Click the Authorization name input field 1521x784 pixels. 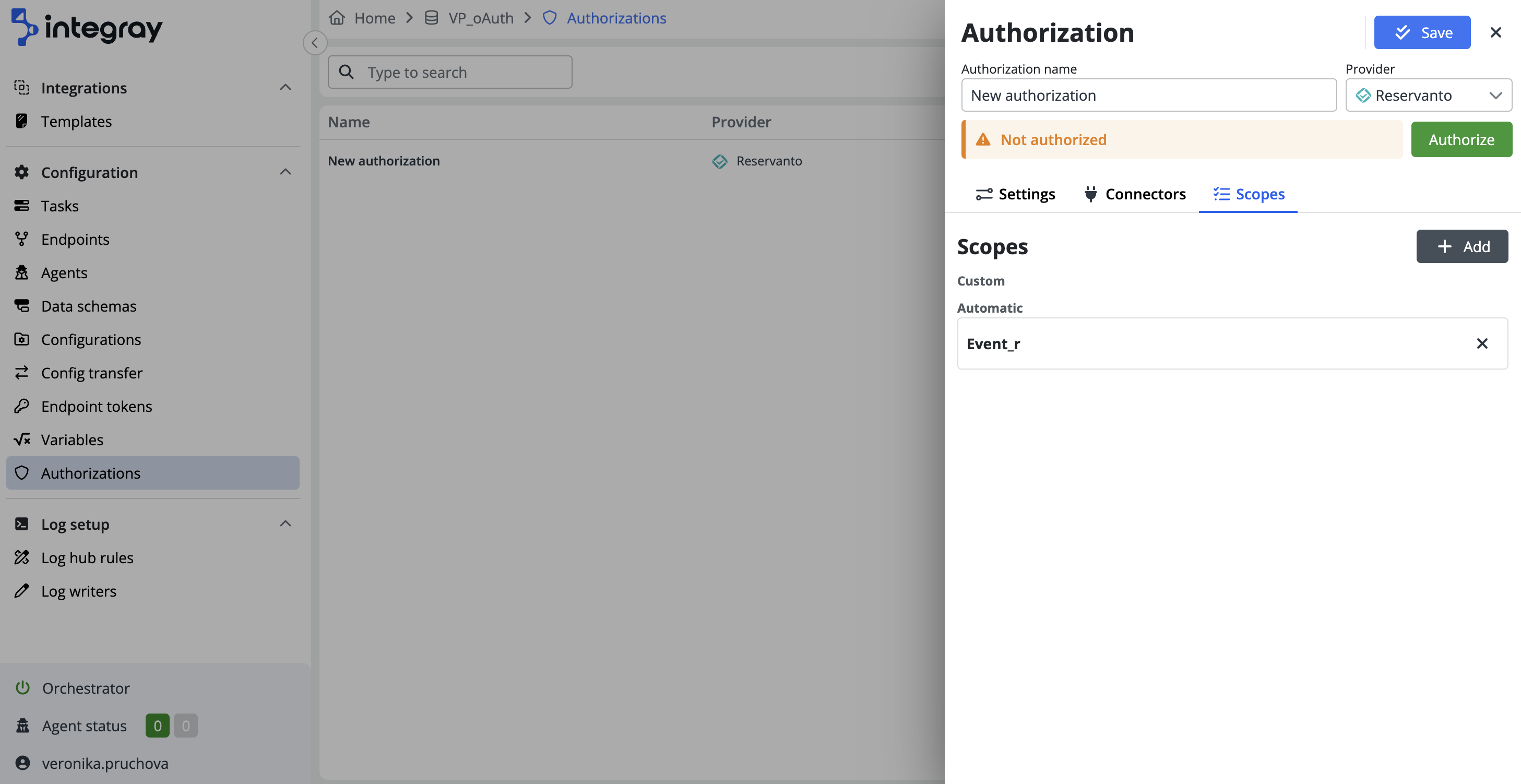1148,95
